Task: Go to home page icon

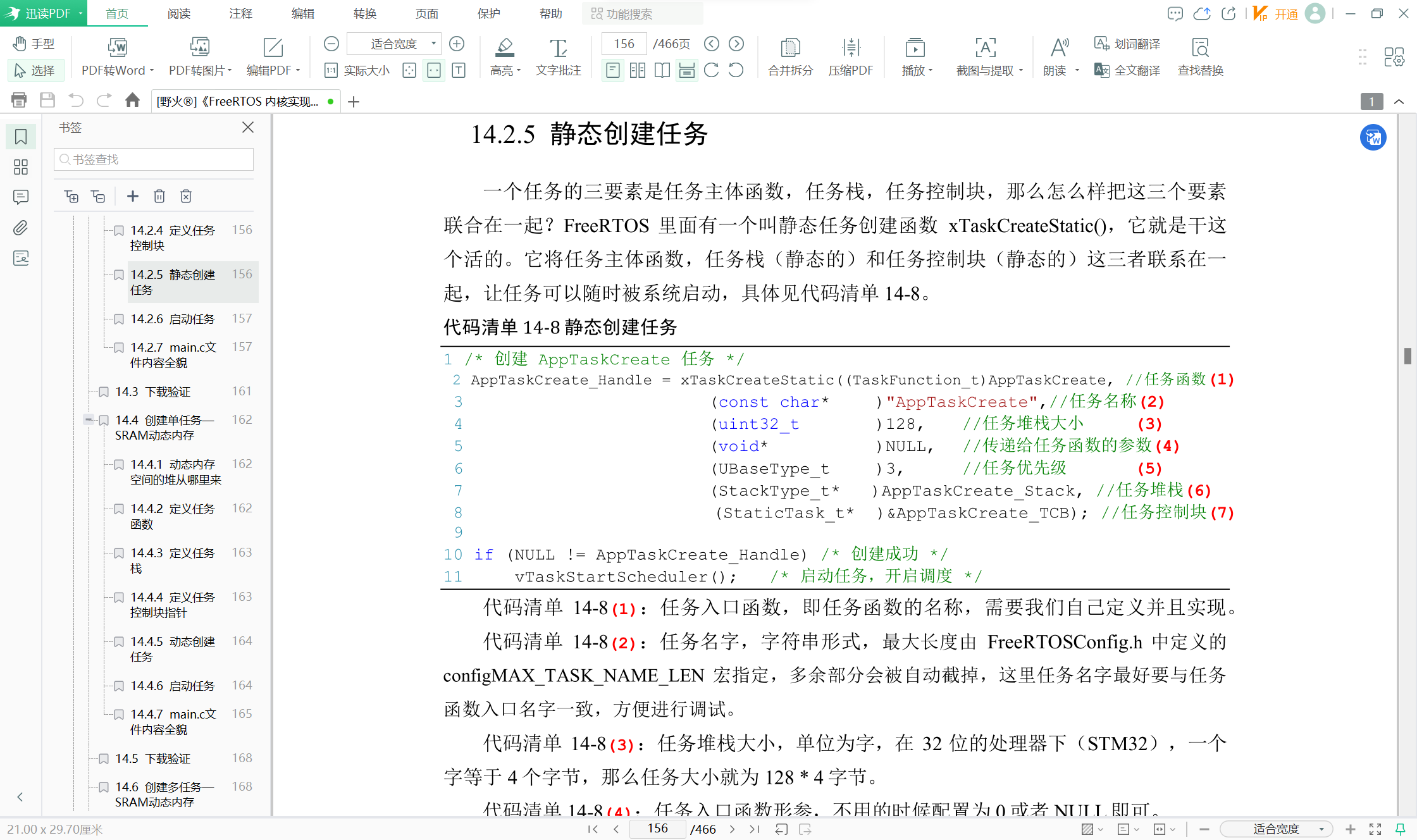Action: tap(132, 101)
